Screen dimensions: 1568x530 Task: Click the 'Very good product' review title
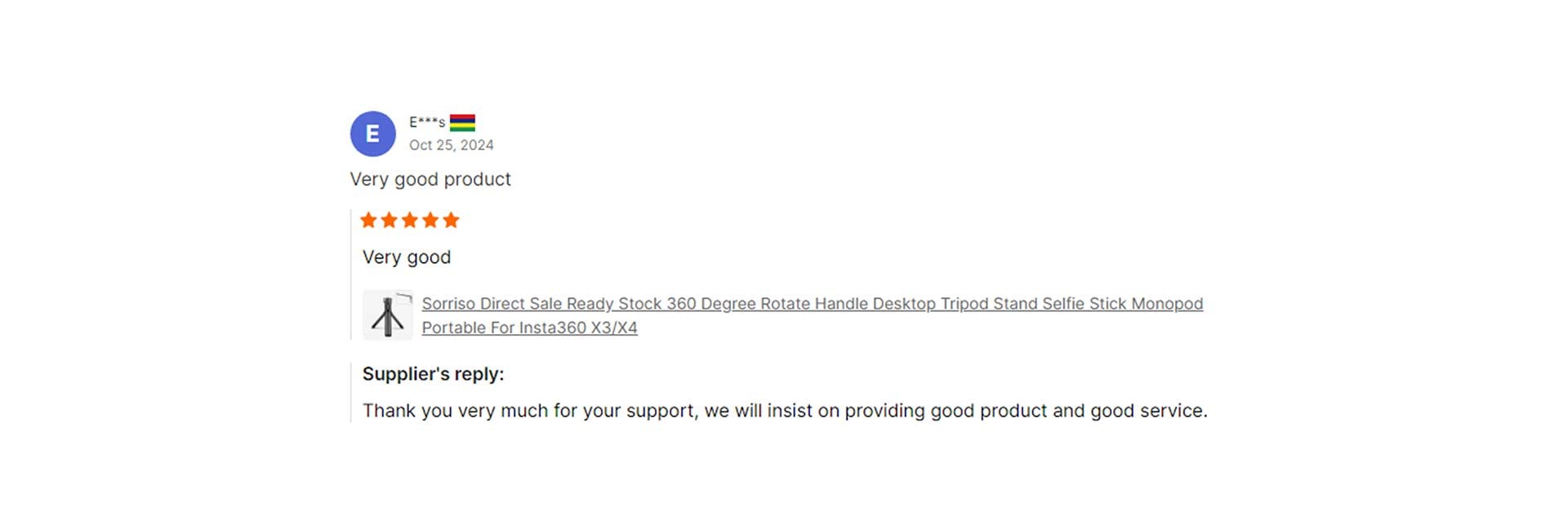pos(430,180)
